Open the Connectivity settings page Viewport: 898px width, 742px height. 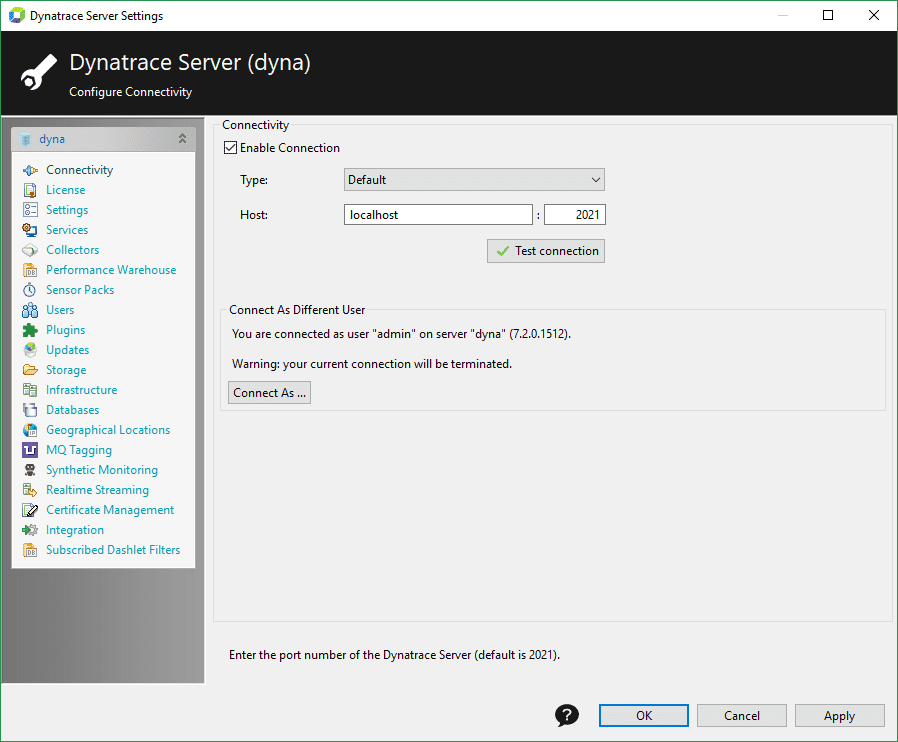80,170
